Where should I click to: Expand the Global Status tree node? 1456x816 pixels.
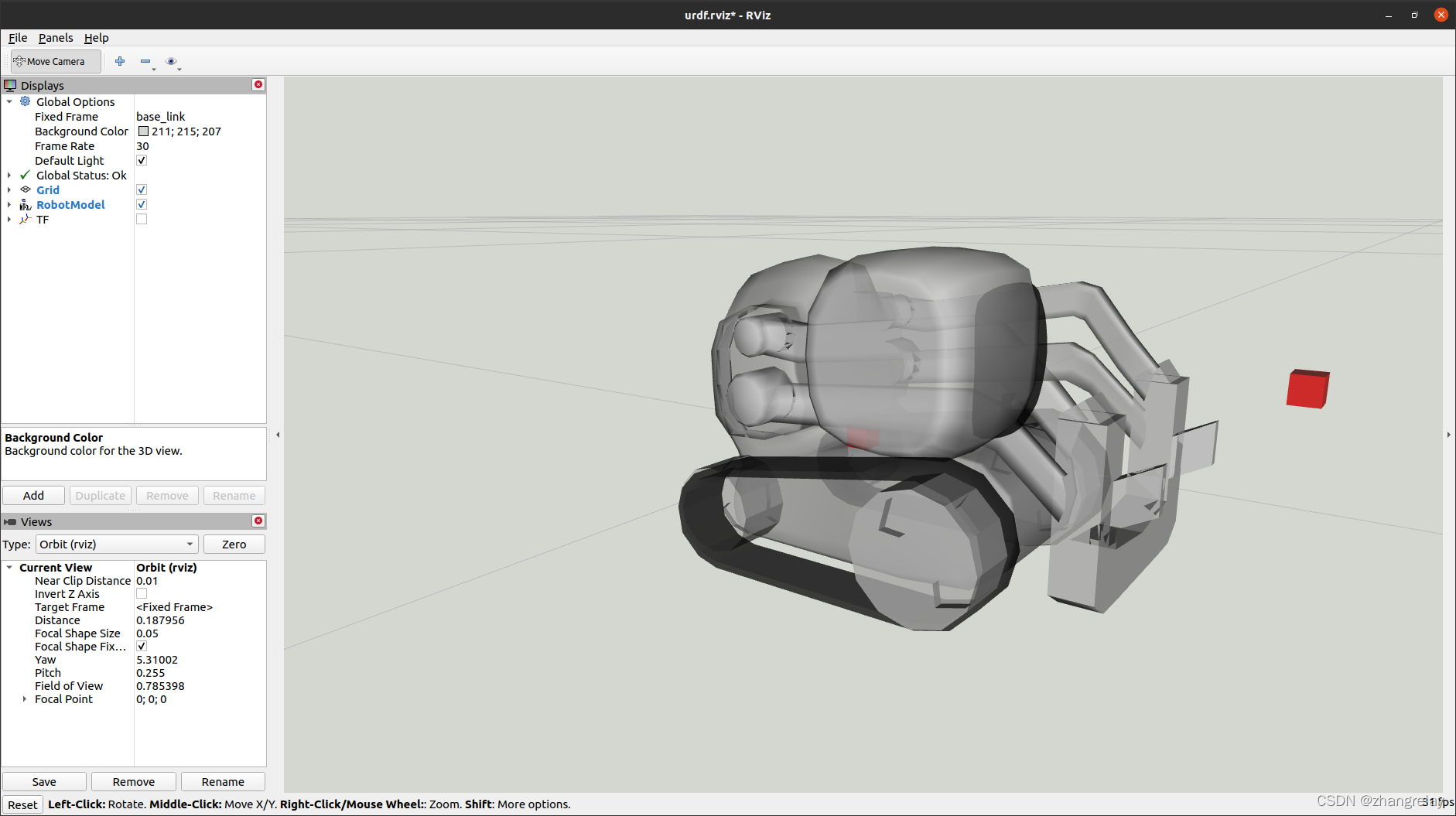[x=9, y=175]
